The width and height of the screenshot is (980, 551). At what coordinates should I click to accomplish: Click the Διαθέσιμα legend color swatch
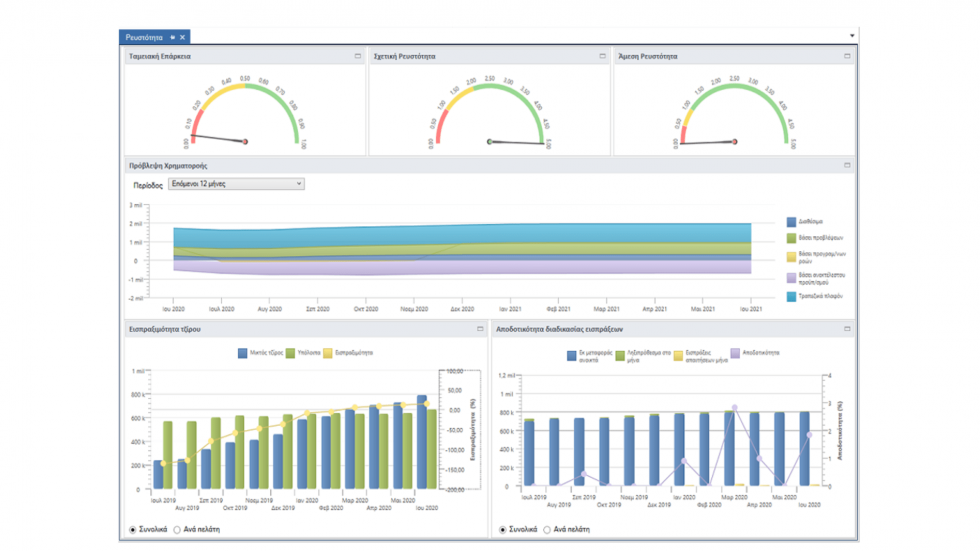click(791, 222)
